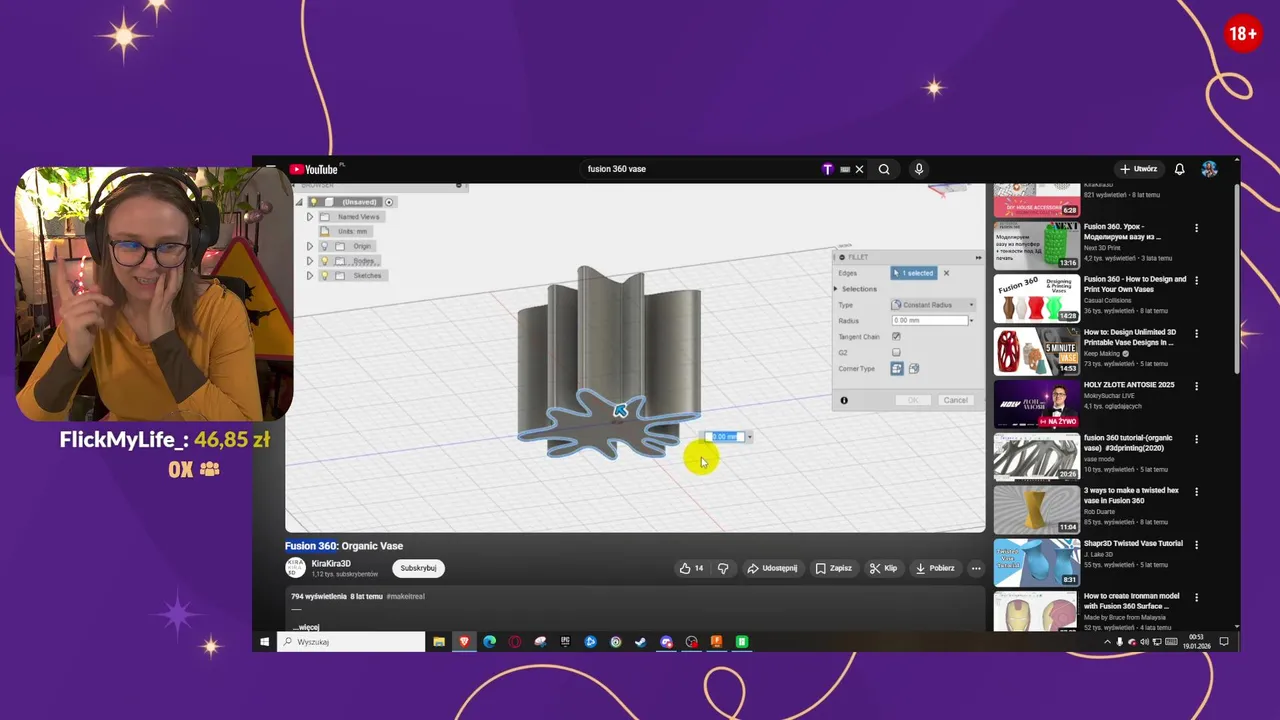Run search with the magnifier button

tap(884, 169)
